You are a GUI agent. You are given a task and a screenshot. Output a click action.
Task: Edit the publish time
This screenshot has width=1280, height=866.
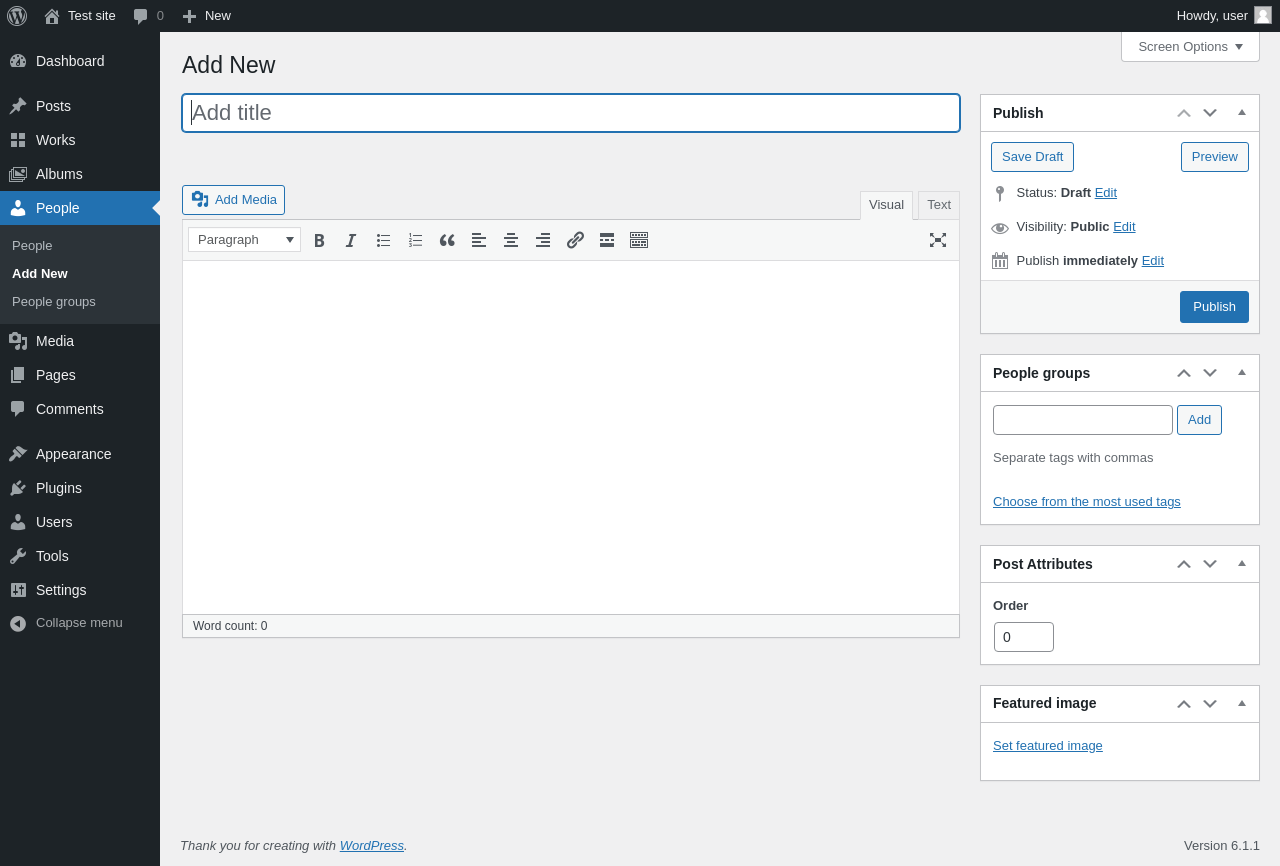1153,261
